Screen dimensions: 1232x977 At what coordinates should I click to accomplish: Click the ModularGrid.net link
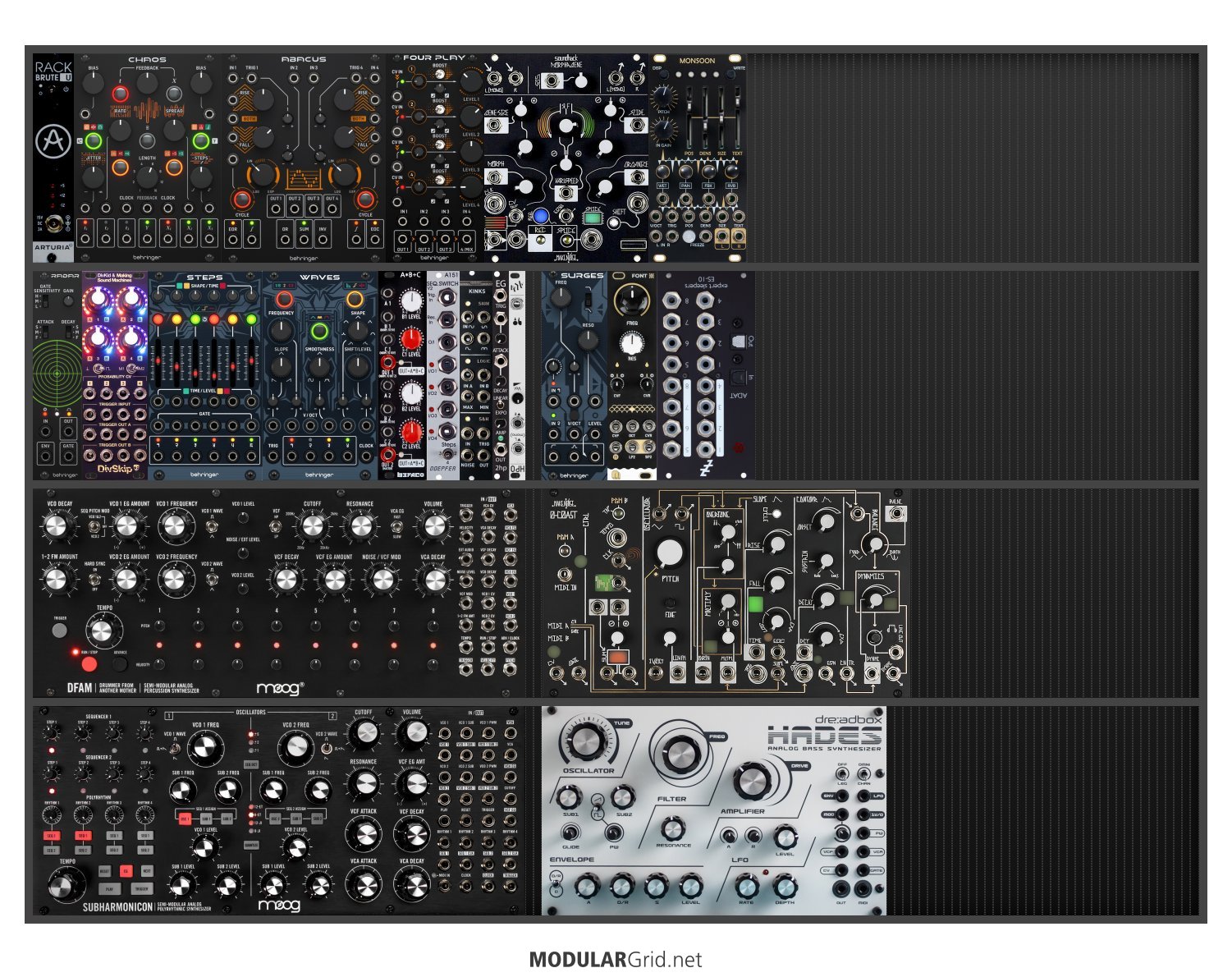[616, 959]
